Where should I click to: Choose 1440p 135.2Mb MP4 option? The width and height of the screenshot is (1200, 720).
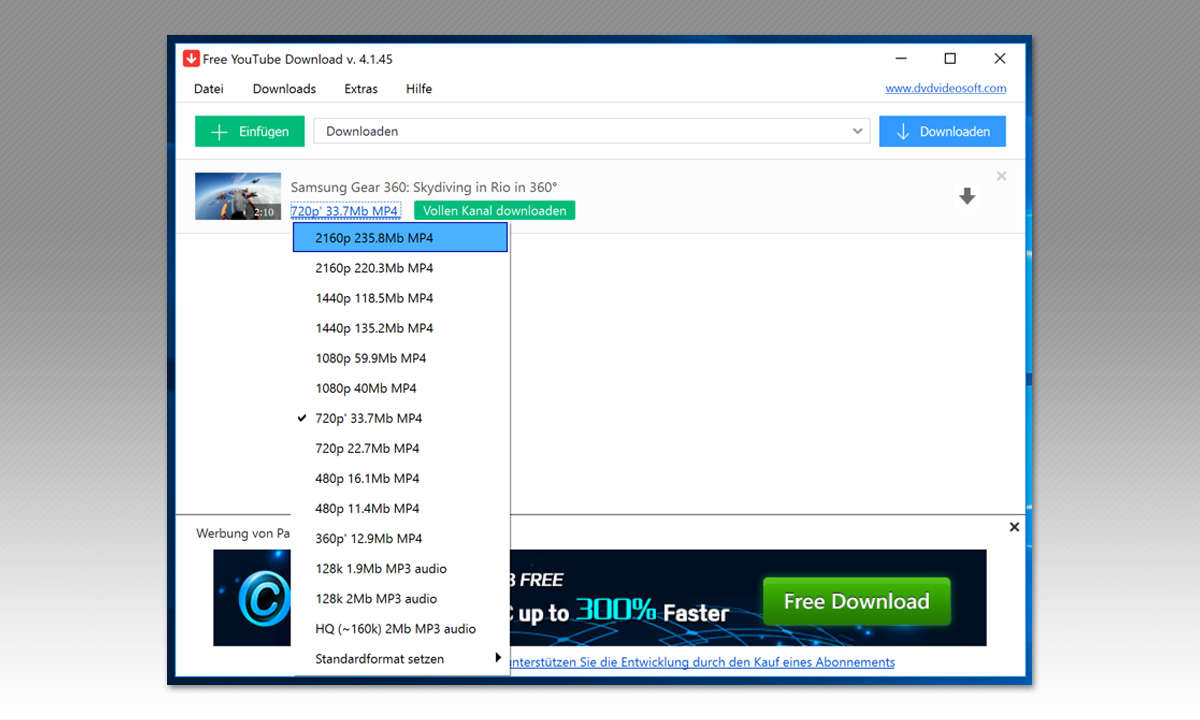[x=401, y=328]
